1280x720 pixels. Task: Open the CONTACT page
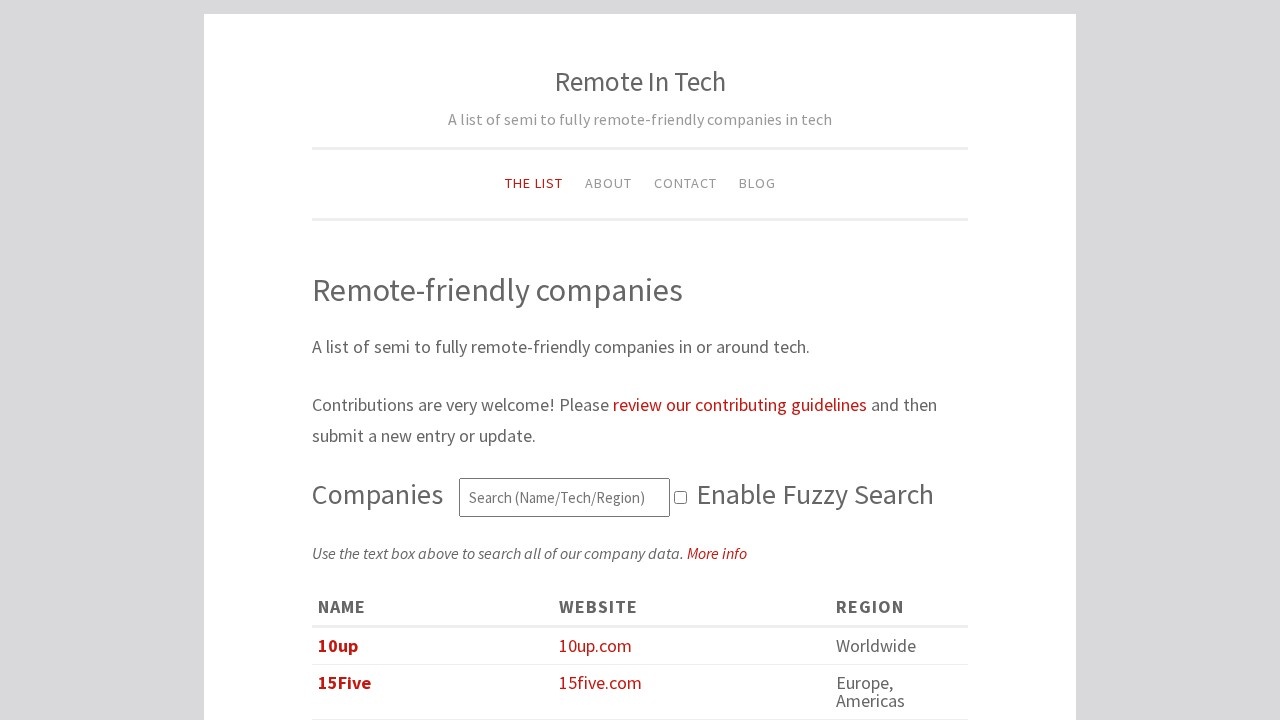tap(685, 183)
